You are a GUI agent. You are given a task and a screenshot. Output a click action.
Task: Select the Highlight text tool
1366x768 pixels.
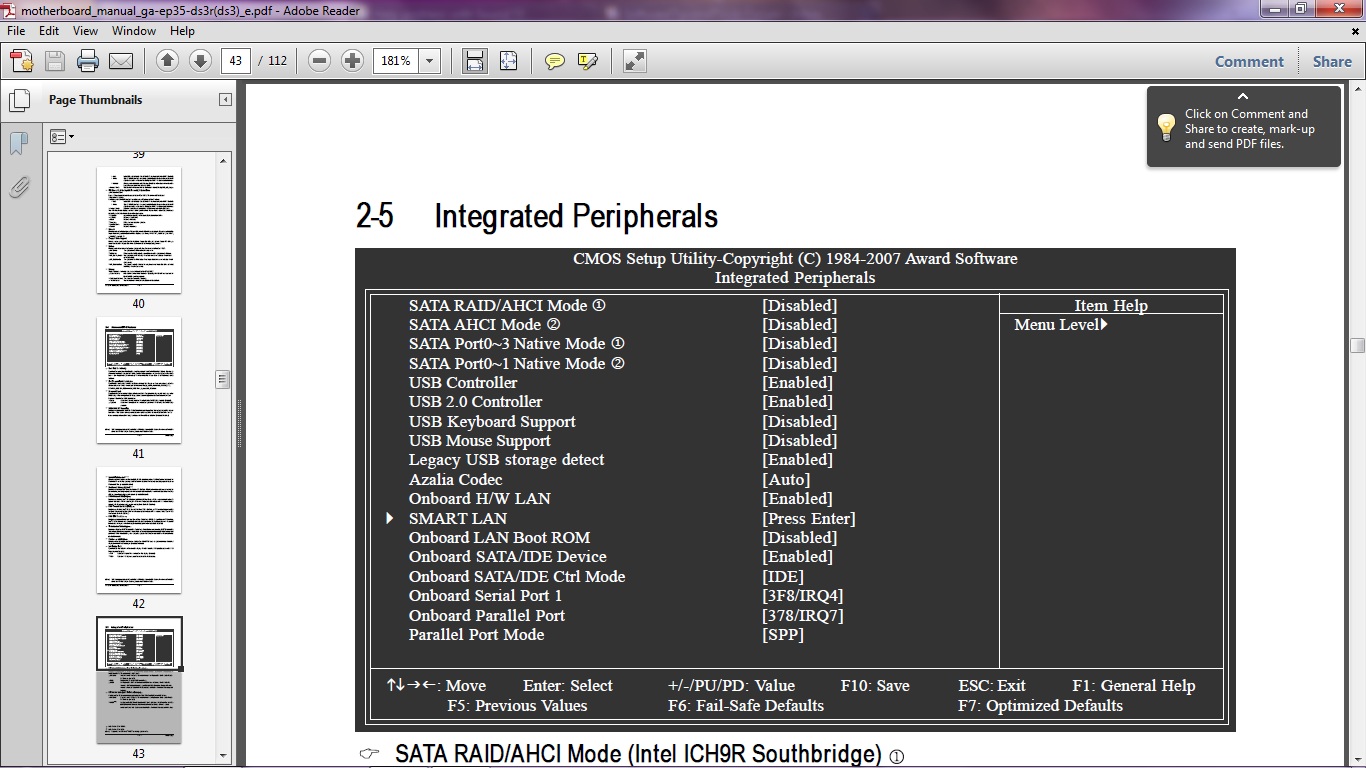click(x=587, y=61)
